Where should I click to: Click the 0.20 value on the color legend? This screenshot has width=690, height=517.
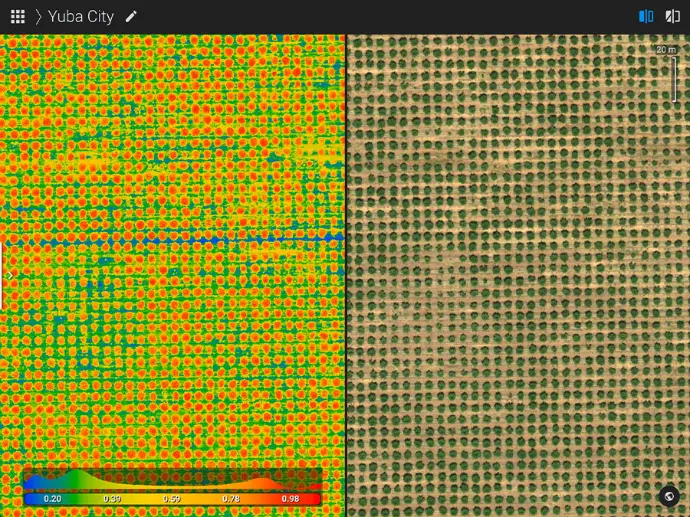(52, 499)
